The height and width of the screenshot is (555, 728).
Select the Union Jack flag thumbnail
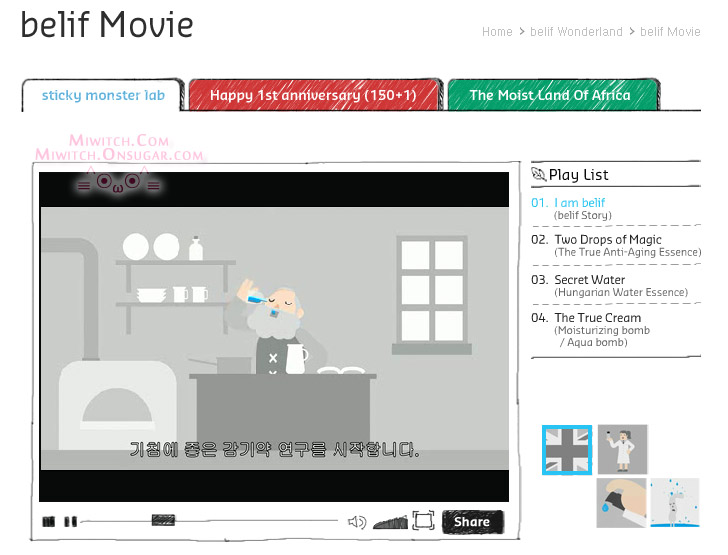tap(567, 450)
